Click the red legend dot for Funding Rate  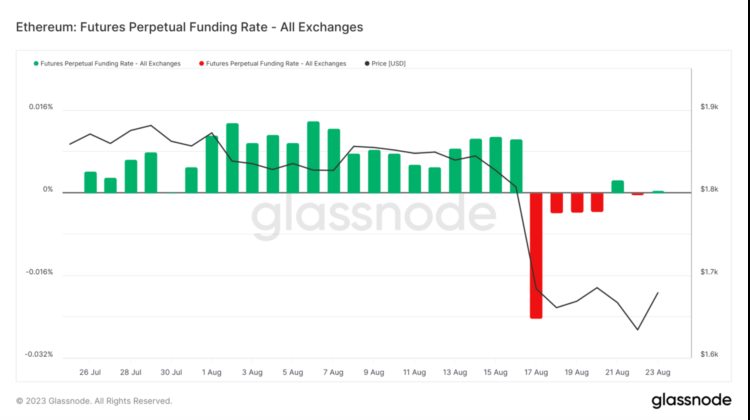tap(203, 63)
